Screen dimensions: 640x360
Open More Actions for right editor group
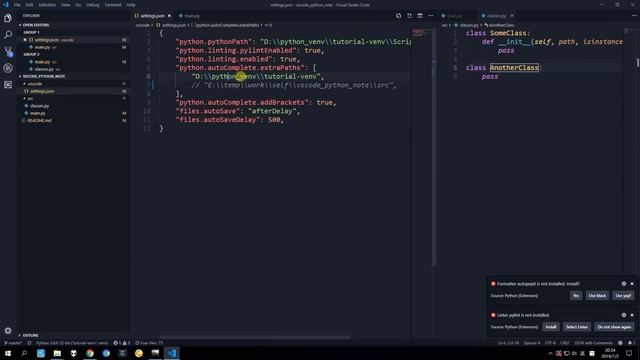tap(634, 16)
